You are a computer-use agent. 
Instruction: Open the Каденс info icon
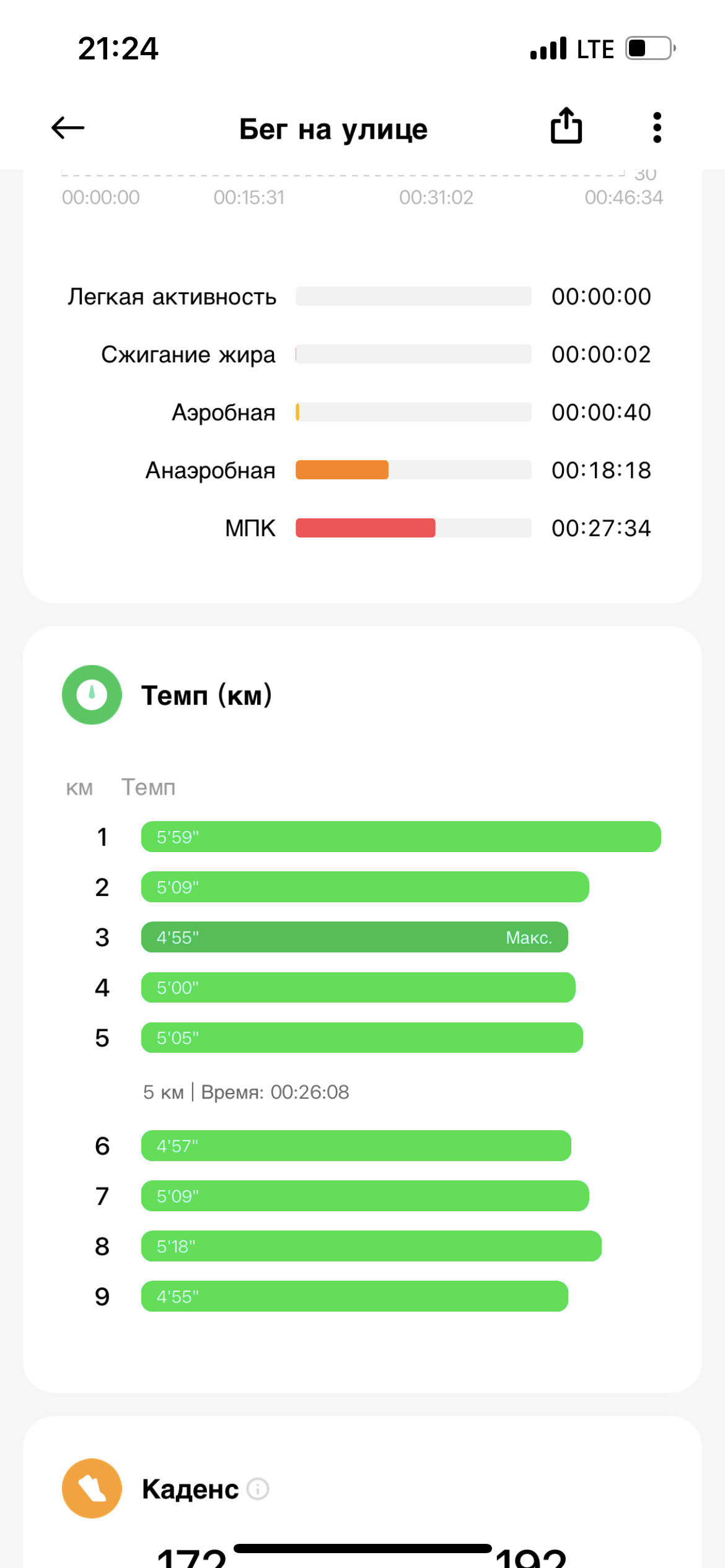[258, 1489]
